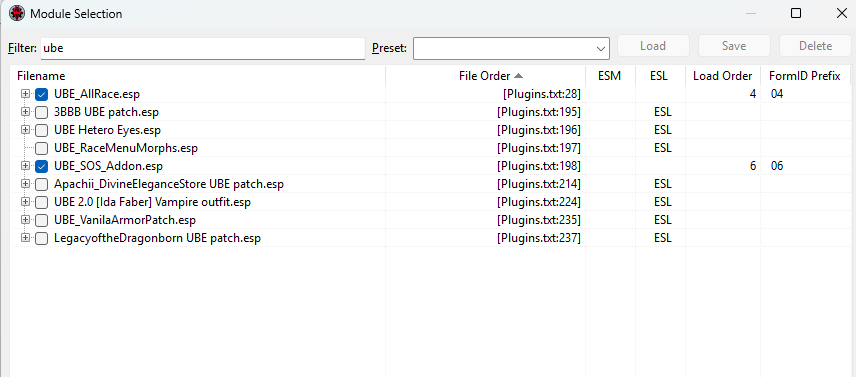The width and height of the screenshot is (856, 377).
Task: Click the xEdit app icon in title bar
Action: 16,13
